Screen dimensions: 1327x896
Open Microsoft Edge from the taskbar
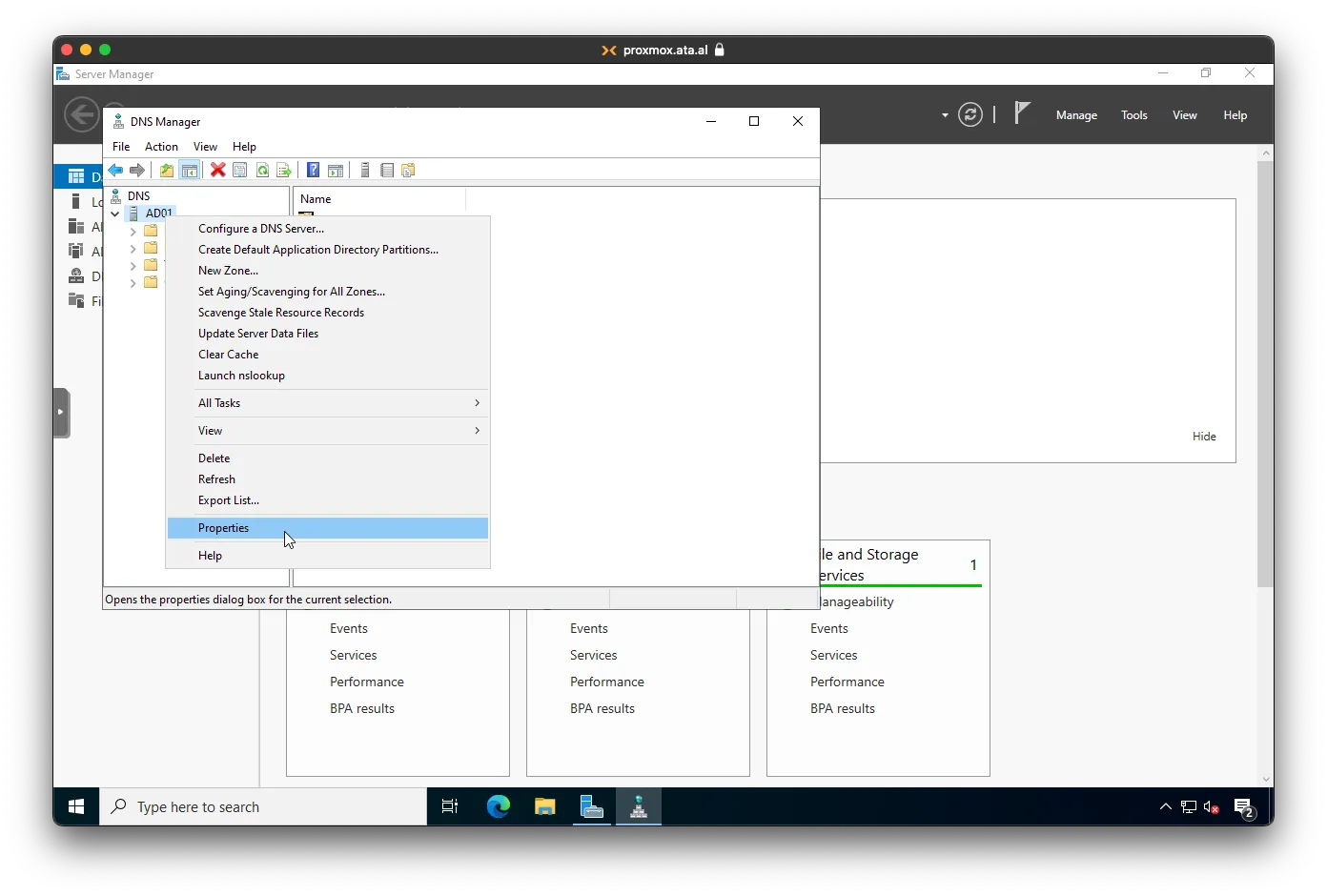tap(498, 806)
